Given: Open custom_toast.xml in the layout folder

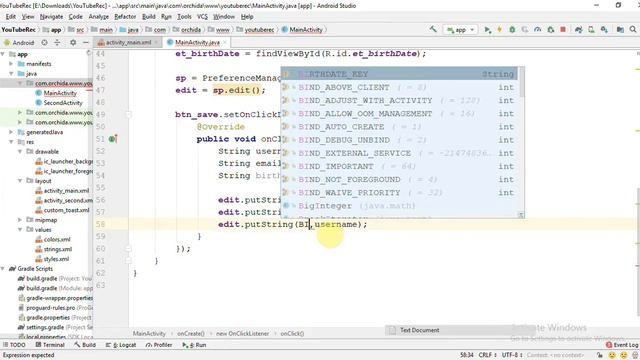Looking at the screenshot, I should (x=66, y=210).
